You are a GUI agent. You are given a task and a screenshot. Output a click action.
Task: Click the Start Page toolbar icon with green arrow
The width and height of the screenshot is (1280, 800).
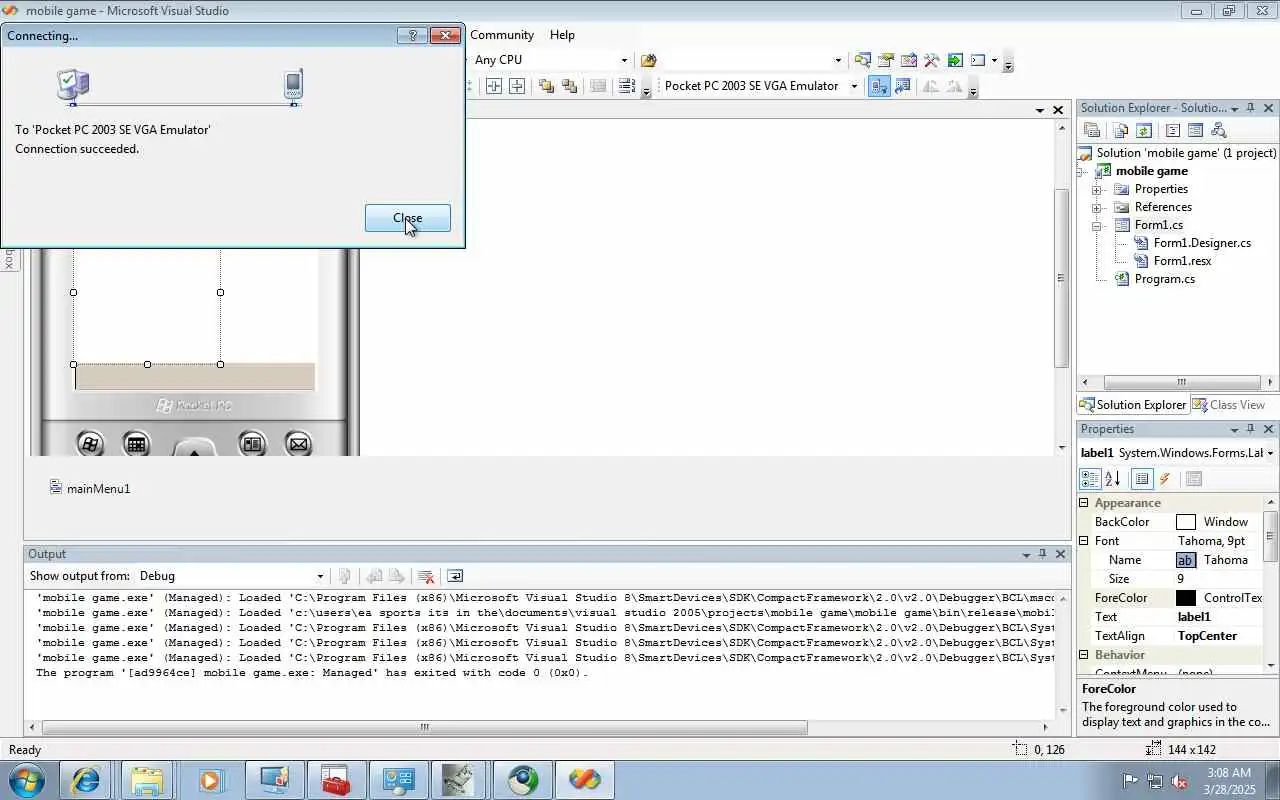pos(954,60)
